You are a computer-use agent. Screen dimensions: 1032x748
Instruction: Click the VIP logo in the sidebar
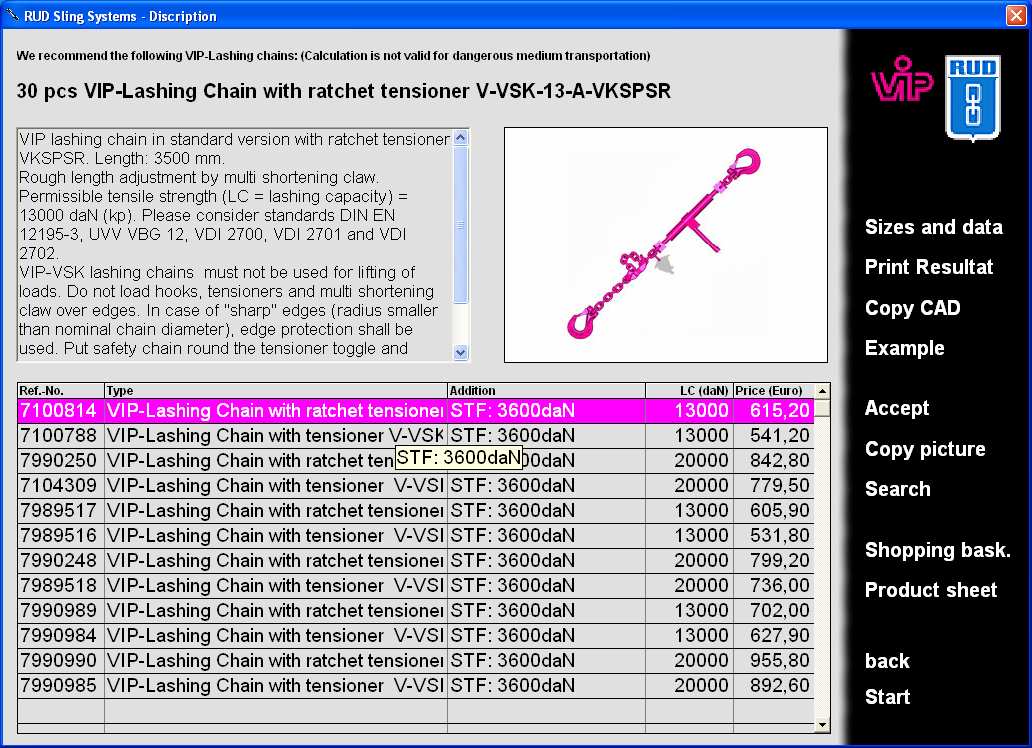coord(902,78)
